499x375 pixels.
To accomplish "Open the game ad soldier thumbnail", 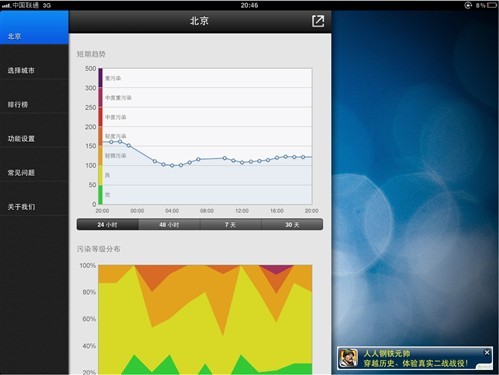I will pyautogui.click(x=349, y=358).
